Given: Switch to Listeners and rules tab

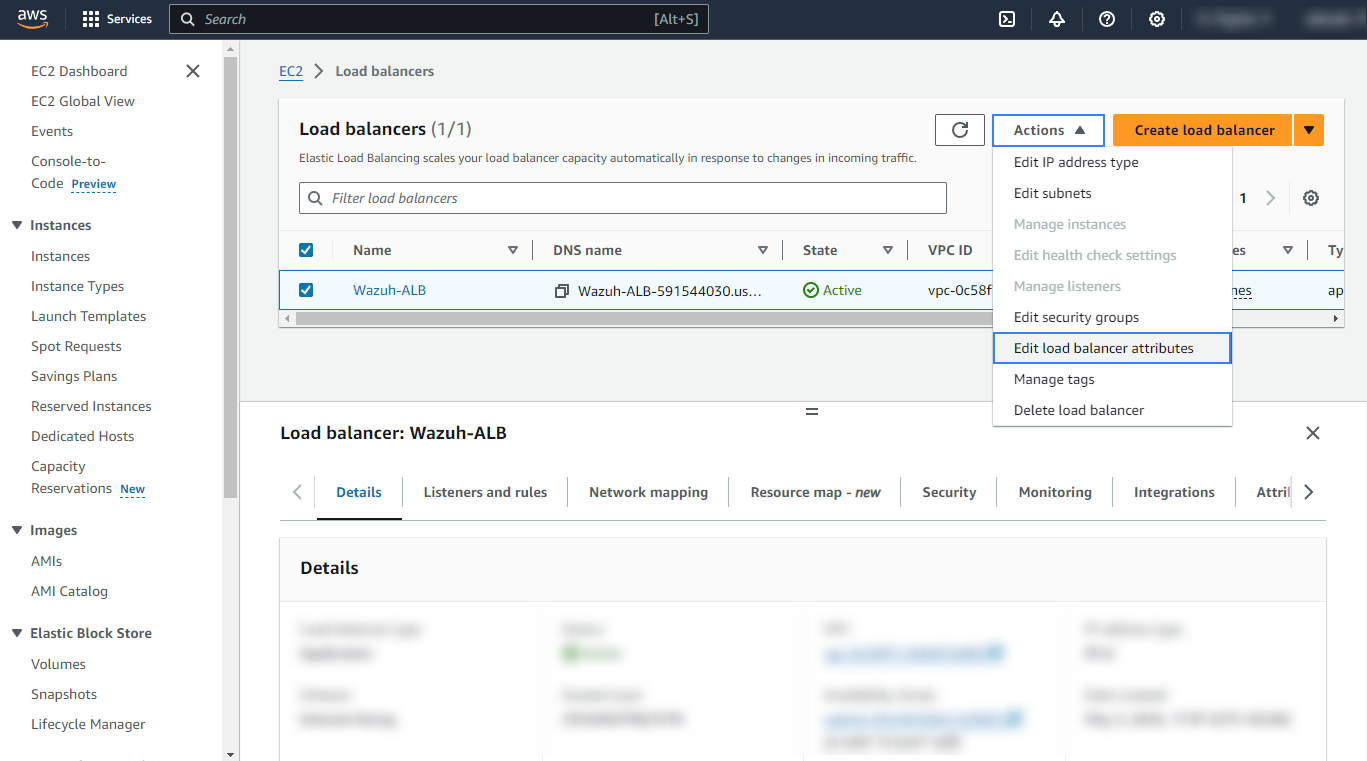Looking at the screenshot, I should coord(485,492).
